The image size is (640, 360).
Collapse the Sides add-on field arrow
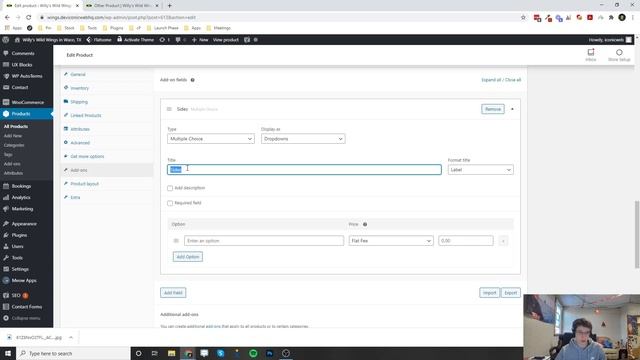click(512, 109)
